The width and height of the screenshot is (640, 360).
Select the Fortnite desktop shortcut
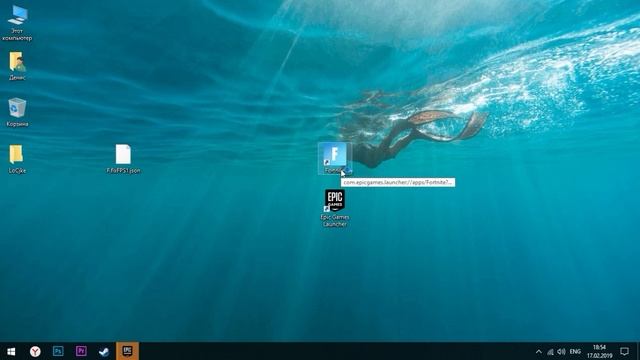pyautogui.click(x=335, y=158)
